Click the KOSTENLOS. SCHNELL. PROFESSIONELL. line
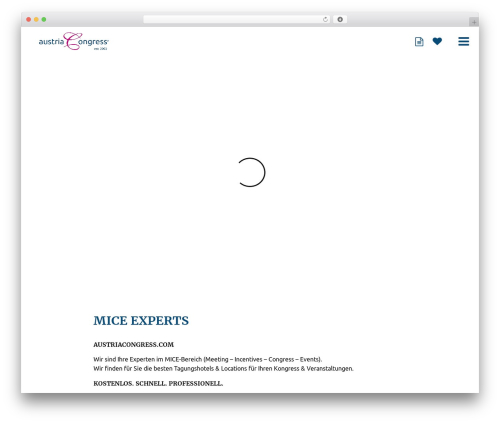This screenshot has height=423, width=500. pyautogui.click(x=158, y=384)
